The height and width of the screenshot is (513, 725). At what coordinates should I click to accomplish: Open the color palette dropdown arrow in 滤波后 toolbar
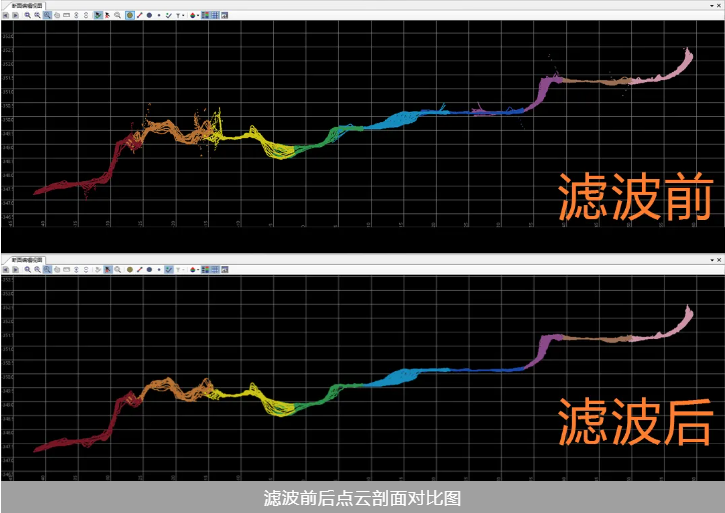point(198,268)
